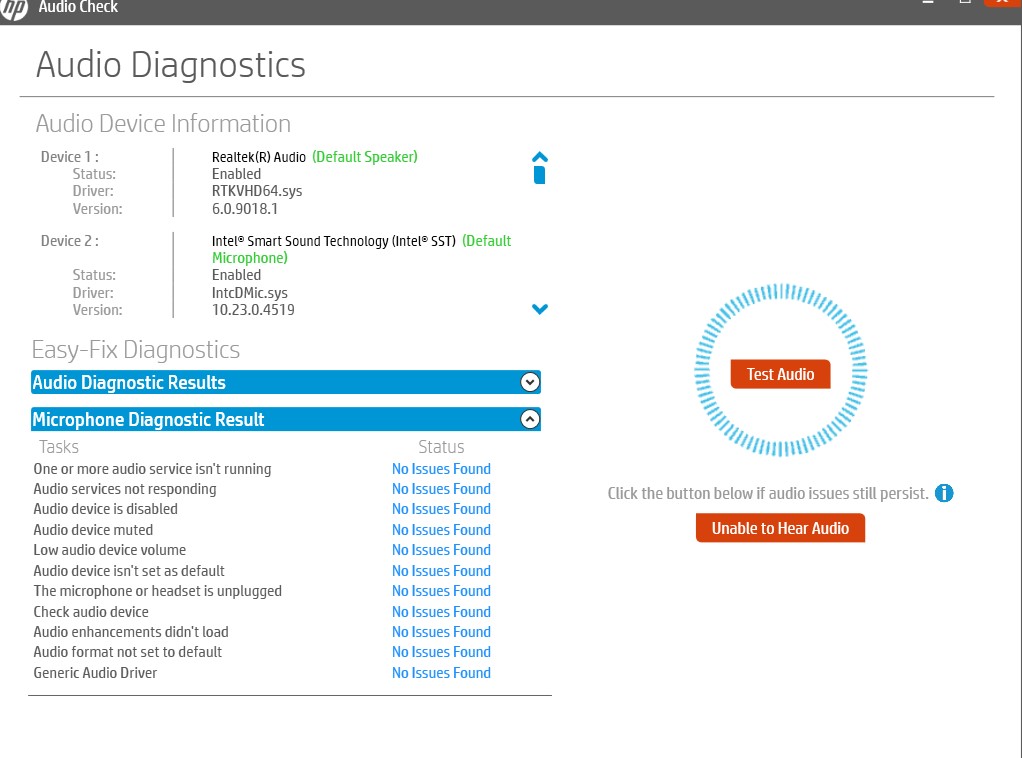Click the blue up arrow above the device scrollbar

pyautogui.click(x=540, y=156)
